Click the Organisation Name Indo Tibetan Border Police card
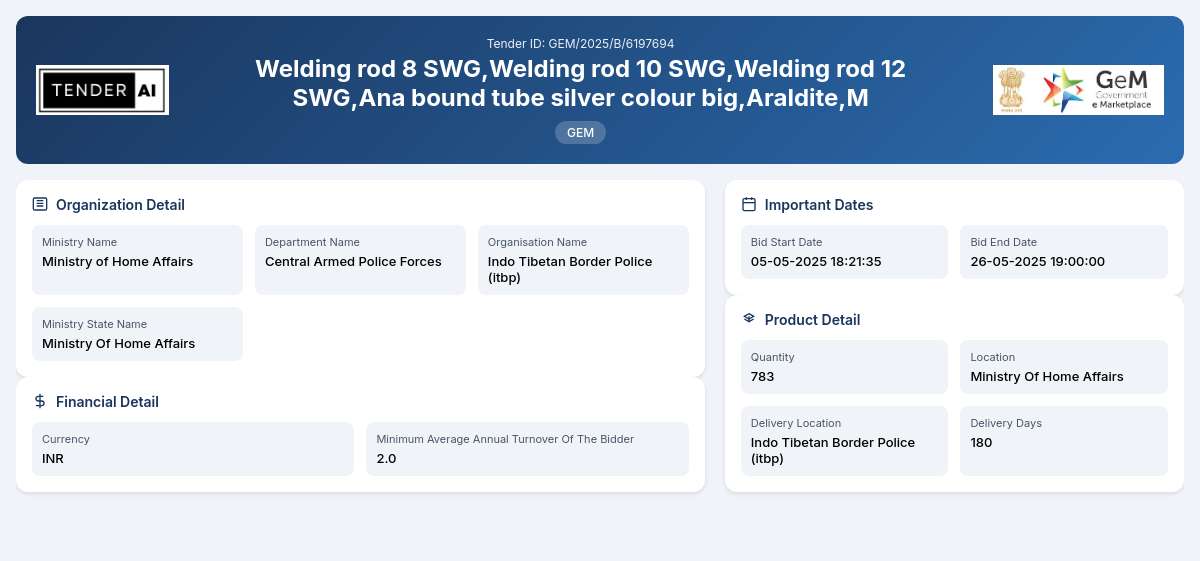The height and width of the screenshot is (561, 1200). pos(583,260)
